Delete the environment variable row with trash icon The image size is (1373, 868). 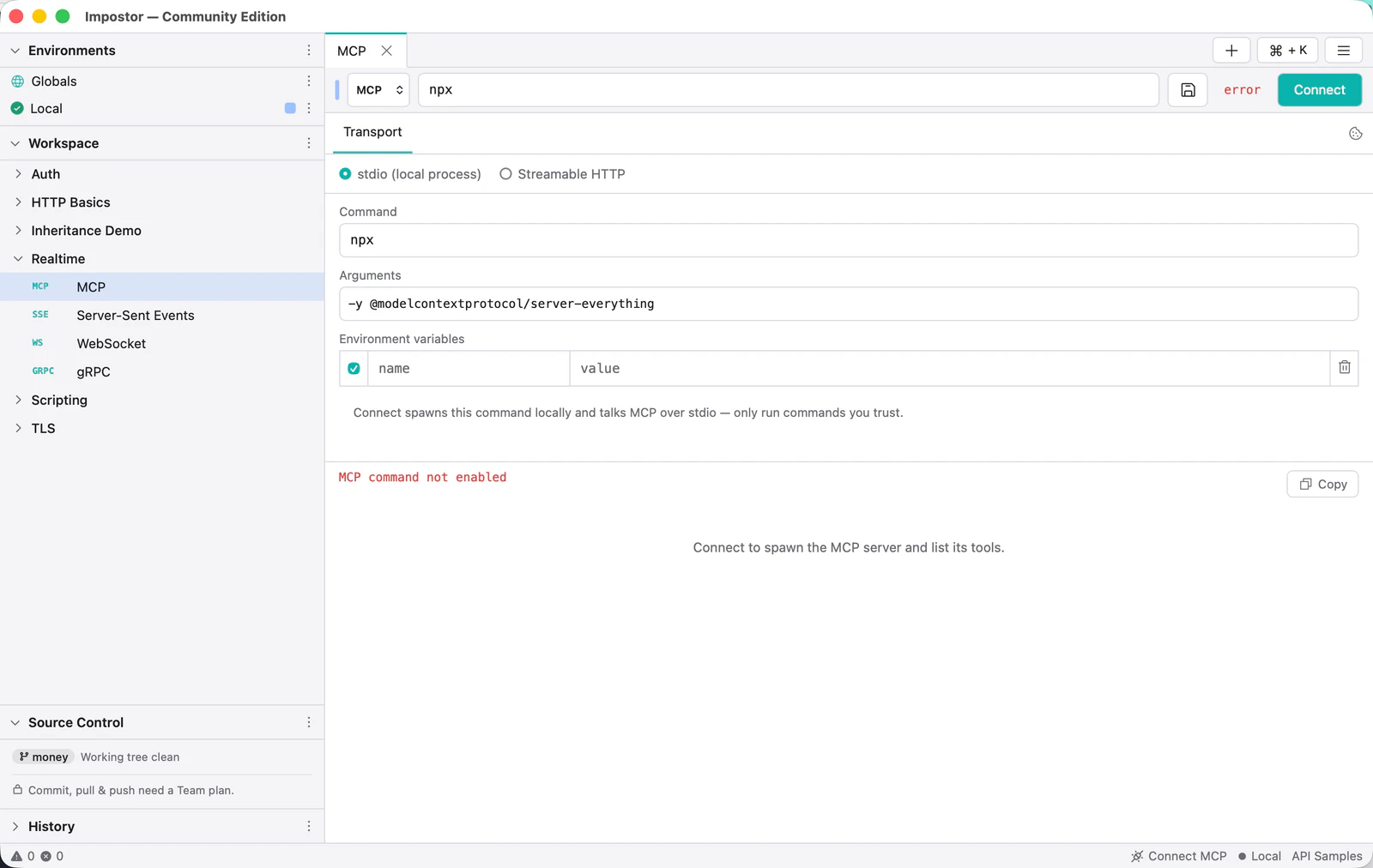1345,367
